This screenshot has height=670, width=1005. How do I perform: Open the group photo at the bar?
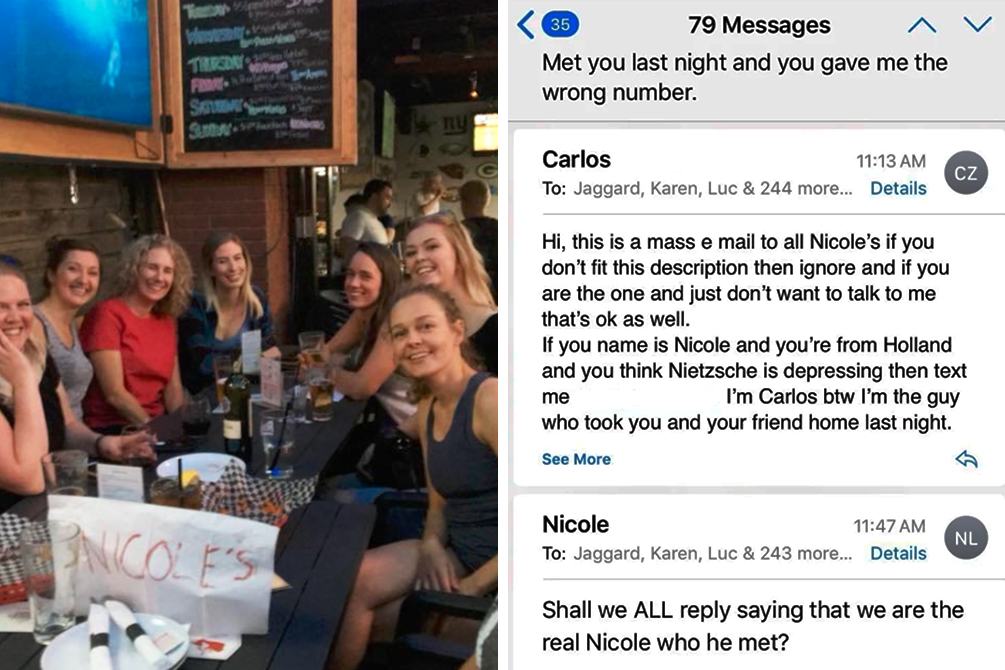pyautogui.click(x=249, y=335)
